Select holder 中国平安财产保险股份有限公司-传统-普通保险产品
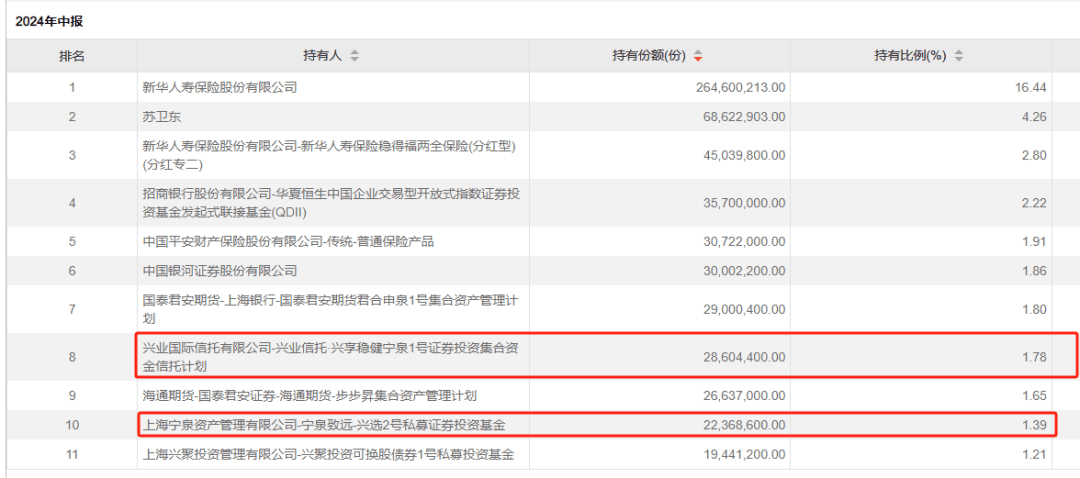Screen dimensions: 1080x478 (288, 242)
